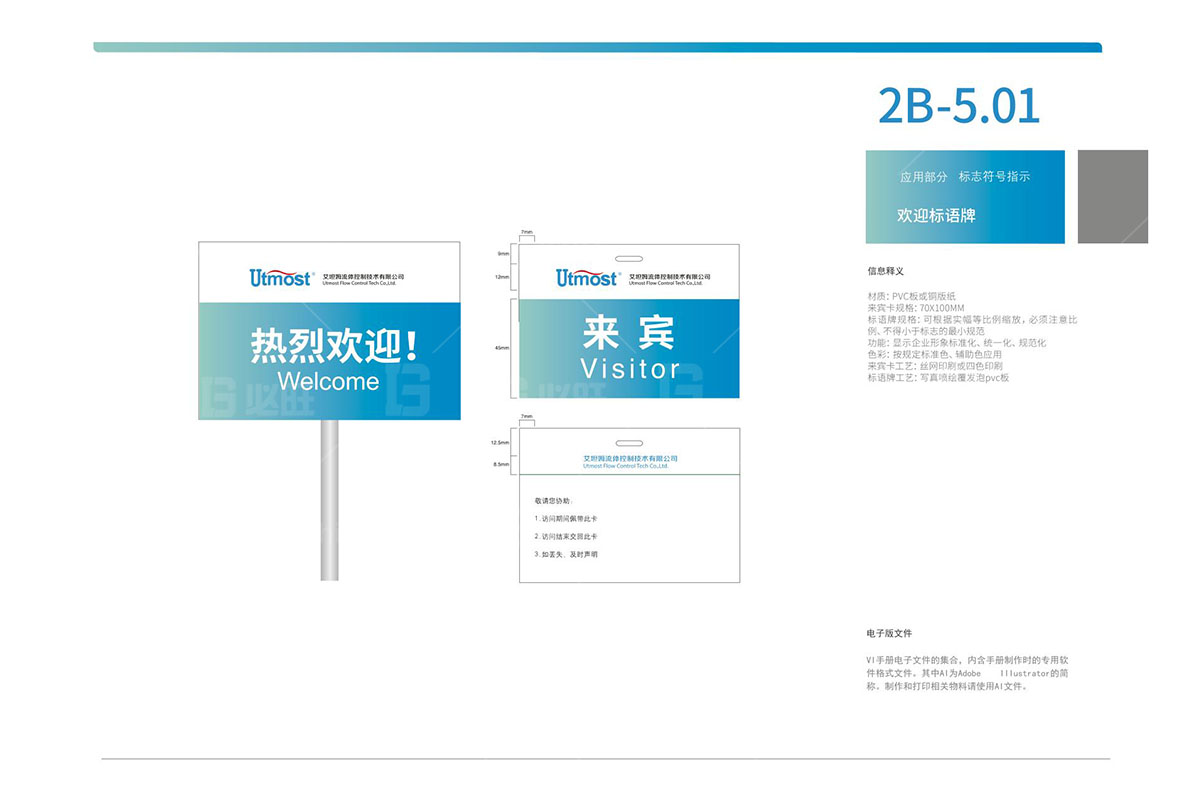The height and width of the screenshot is (800, 1200).
Task: Click the "12.5mm" dimension label
Action: click(500, 442)
